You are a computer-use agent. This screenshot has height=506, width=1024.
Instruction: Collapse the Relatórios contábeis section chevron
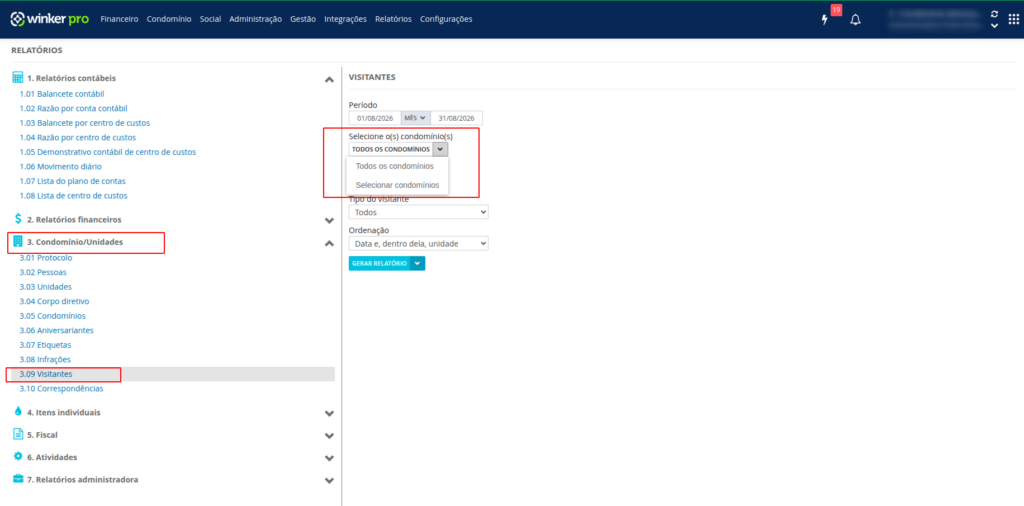click(329, 80)
